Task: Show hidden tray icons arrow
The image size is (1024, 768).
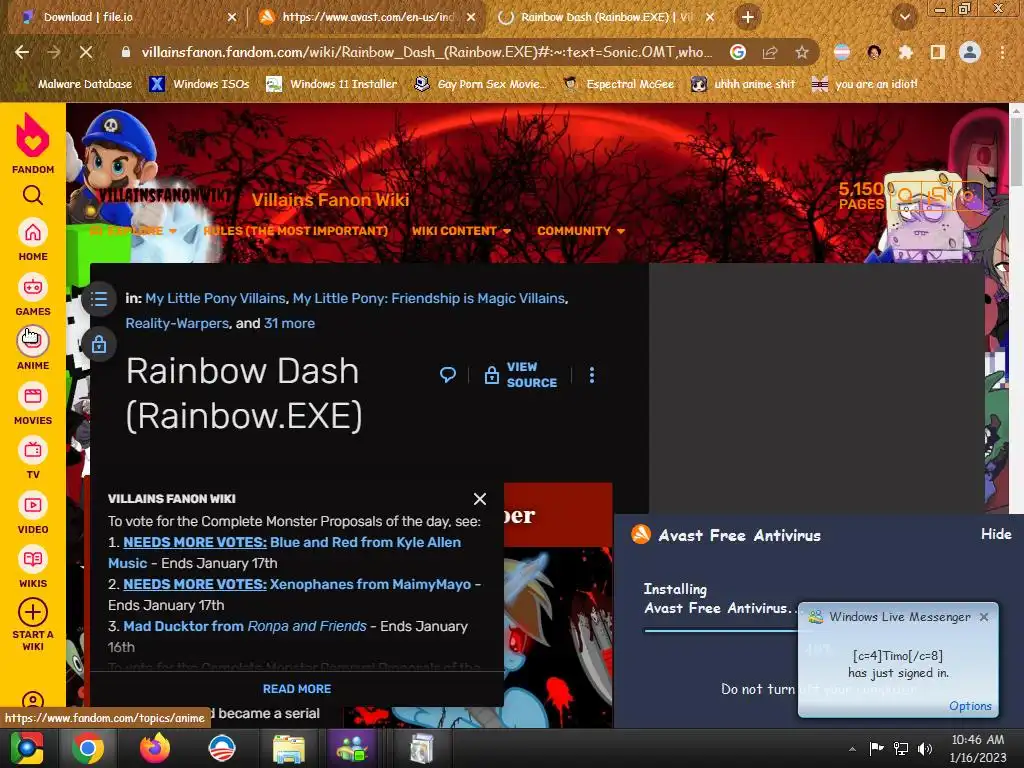Action: [852, 749]
